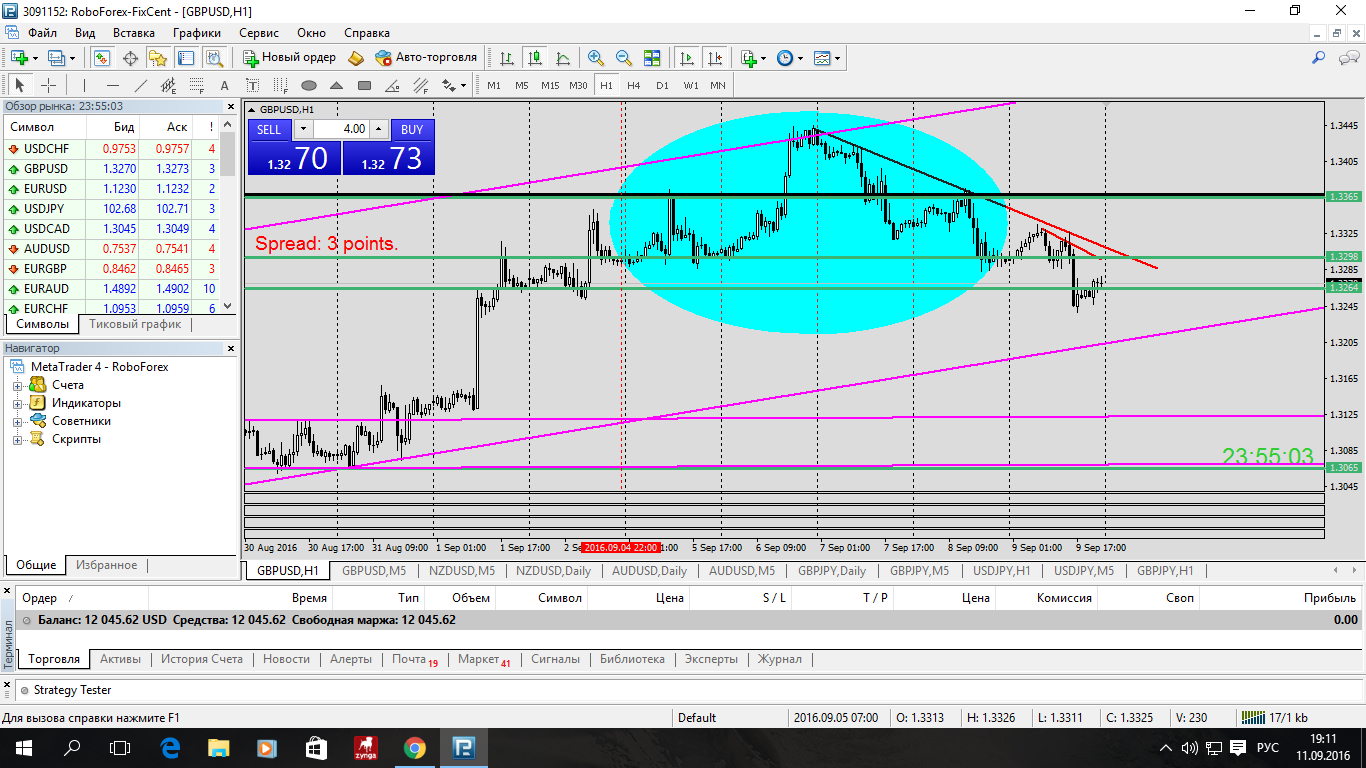Expand the Советники tree node

[17, 421]
